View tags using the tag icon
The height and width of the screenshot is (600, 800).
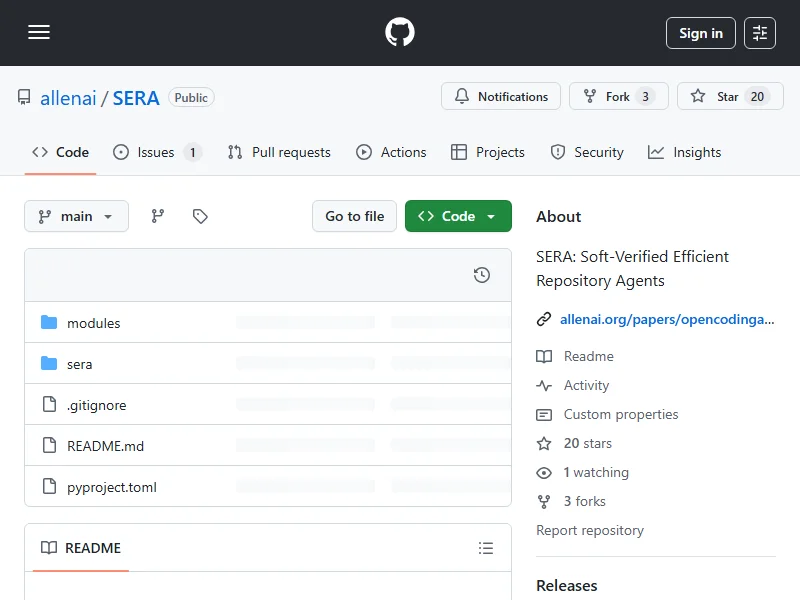[200, 216]
